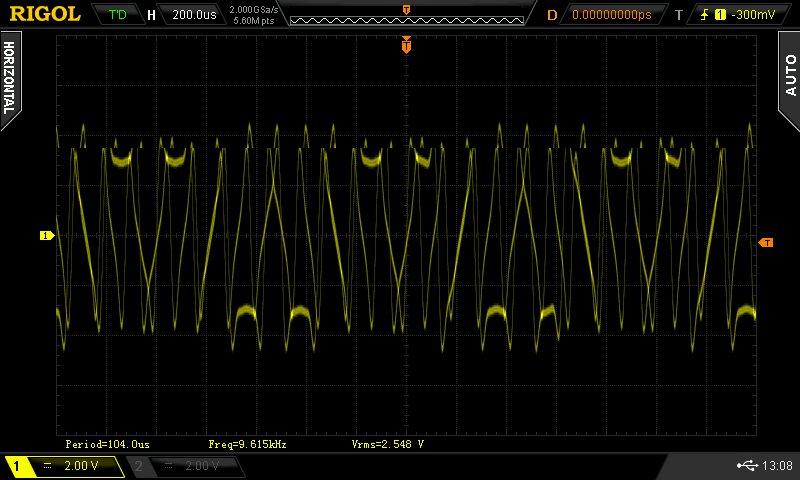This screenshot has height=480, width=800.
Task: Click the 13:08 clock display
Action: [777, 465]
